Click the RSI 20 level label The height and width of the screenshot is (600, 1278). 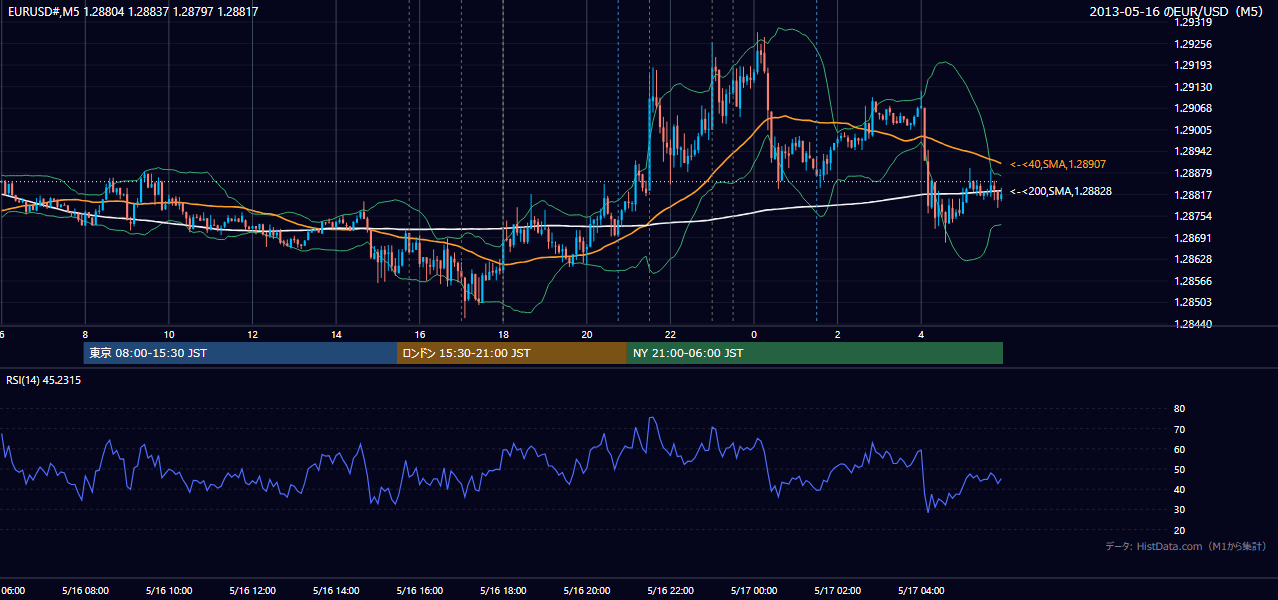[x=1179, y=530]
